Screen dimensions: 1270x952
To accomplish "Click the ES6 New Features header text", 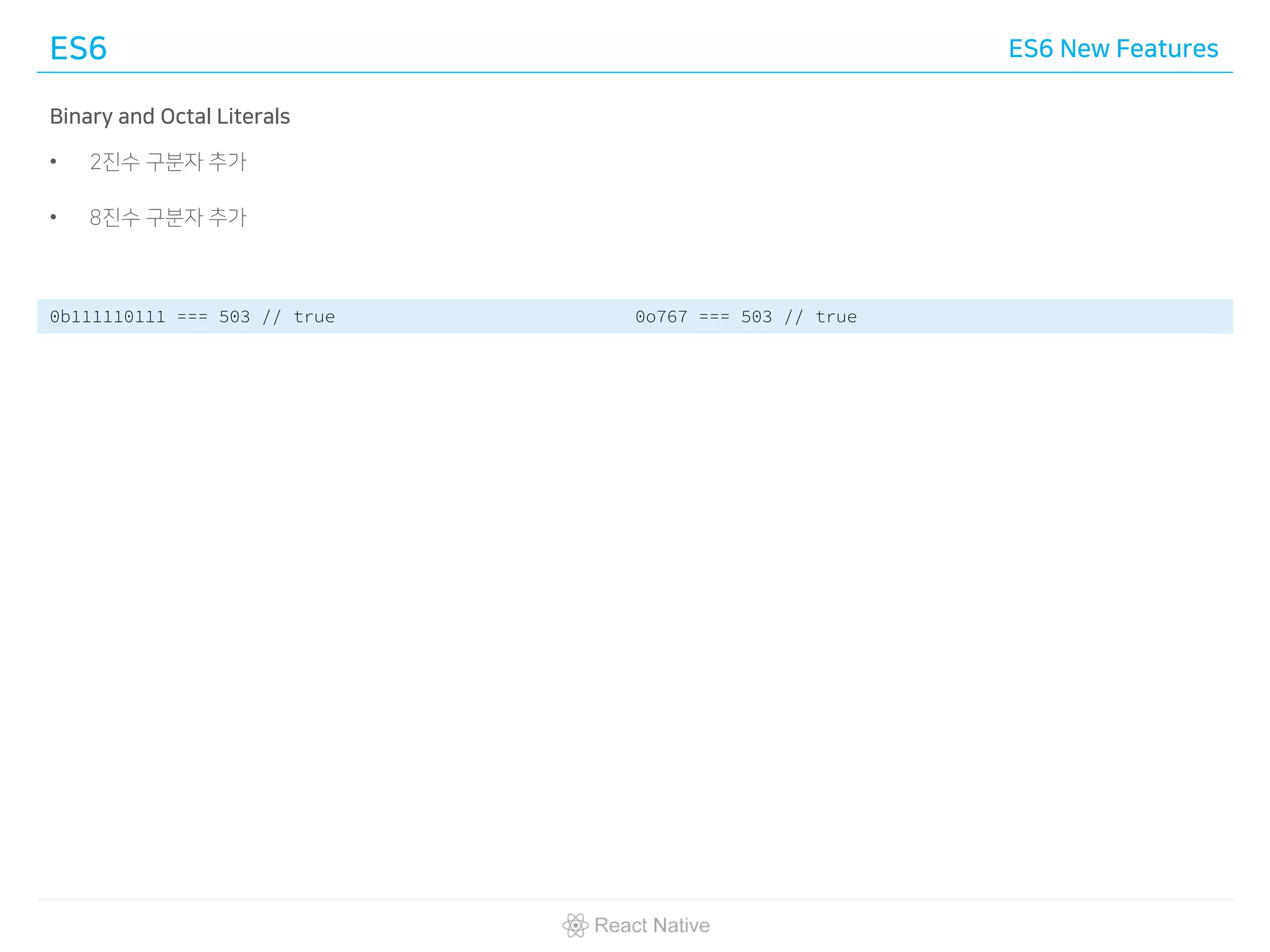I will pyautogui.click(x=1113, y=48).
